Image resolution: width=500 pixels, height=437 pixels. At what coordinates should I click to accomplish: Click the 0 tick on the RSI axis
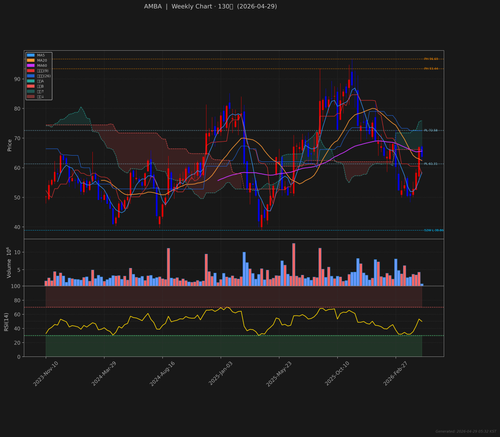pyautogui.click(x=19, y=357)
